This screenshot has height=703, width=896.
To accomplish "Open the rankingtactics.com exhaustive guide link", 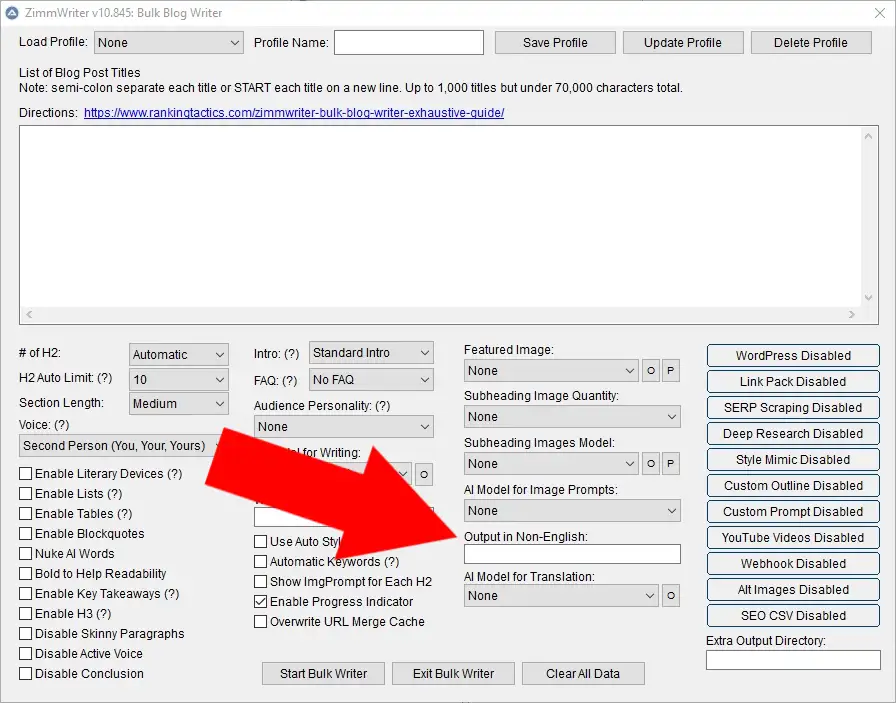I will pos(294,113).
